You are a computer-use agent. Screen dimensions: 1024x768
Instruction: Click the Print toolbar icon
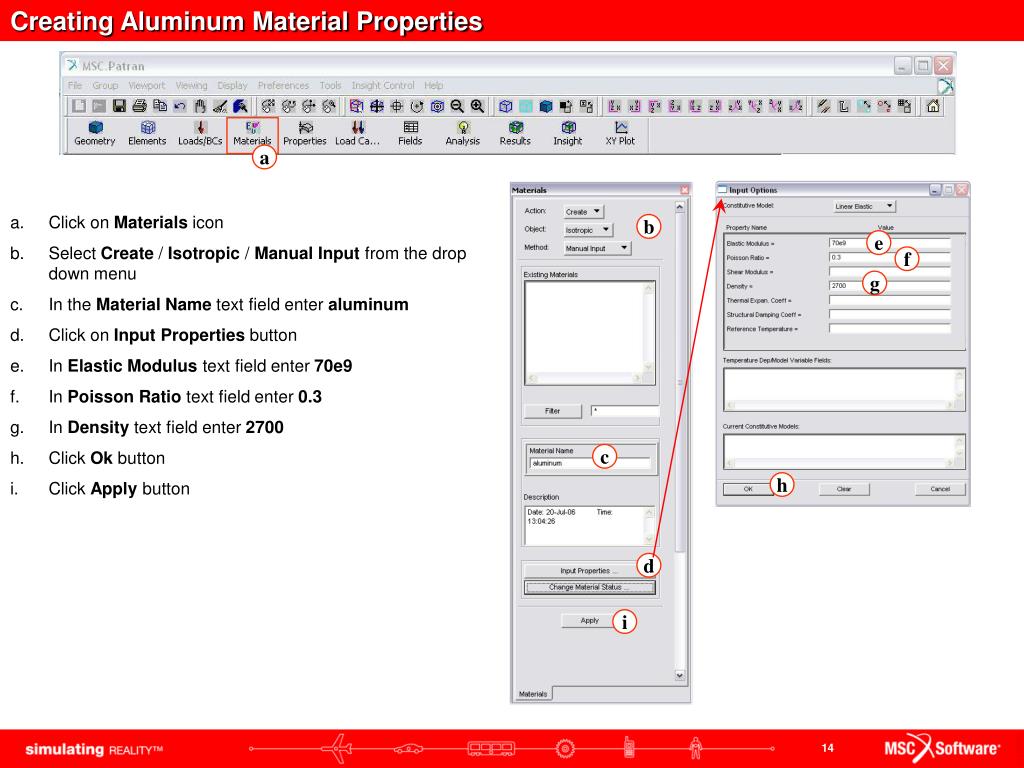pyautogui.click(x=139, y=106)
